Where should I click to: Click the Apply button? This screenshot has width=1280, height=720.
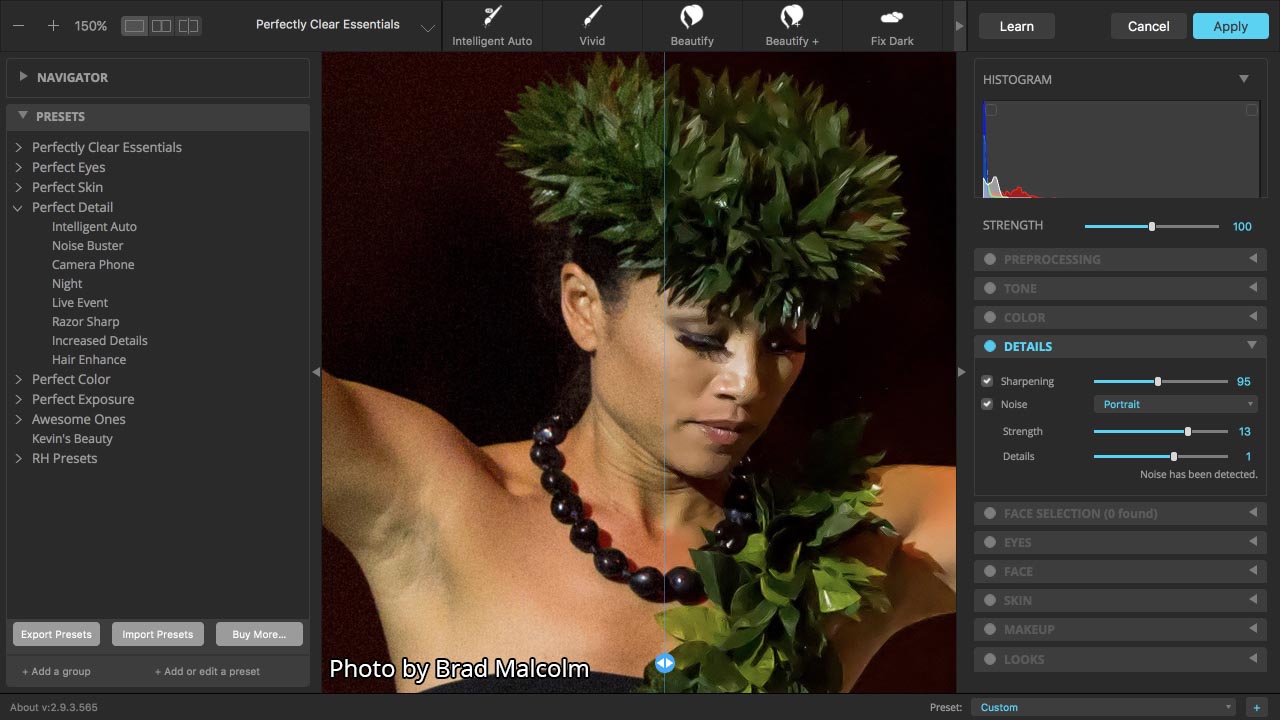click(1230, 26)
